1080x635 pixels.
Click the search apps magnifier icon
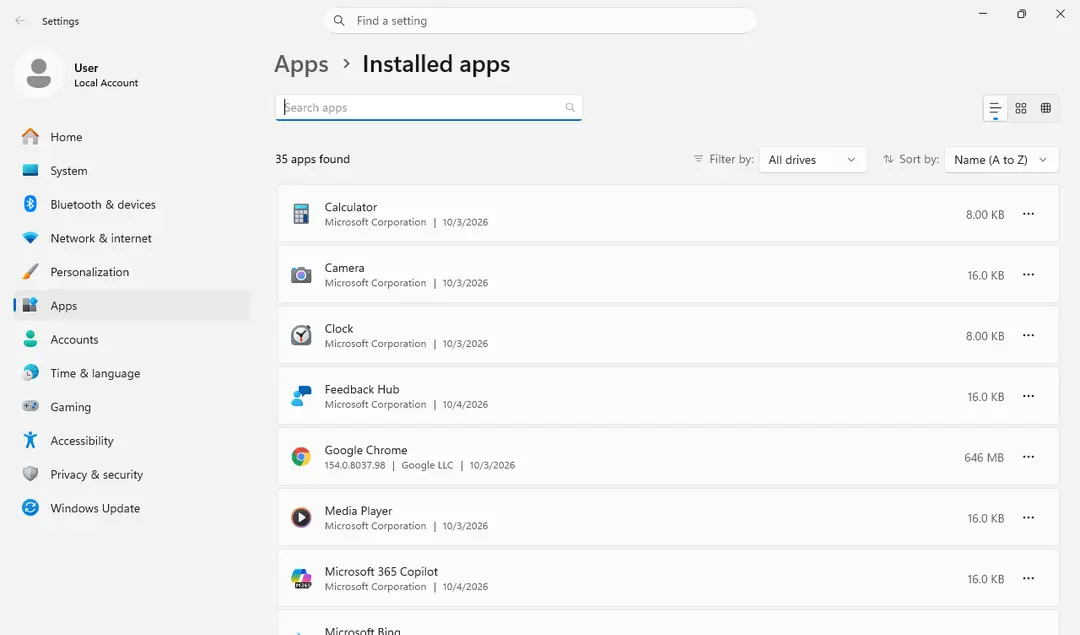[x=570, y=107]
